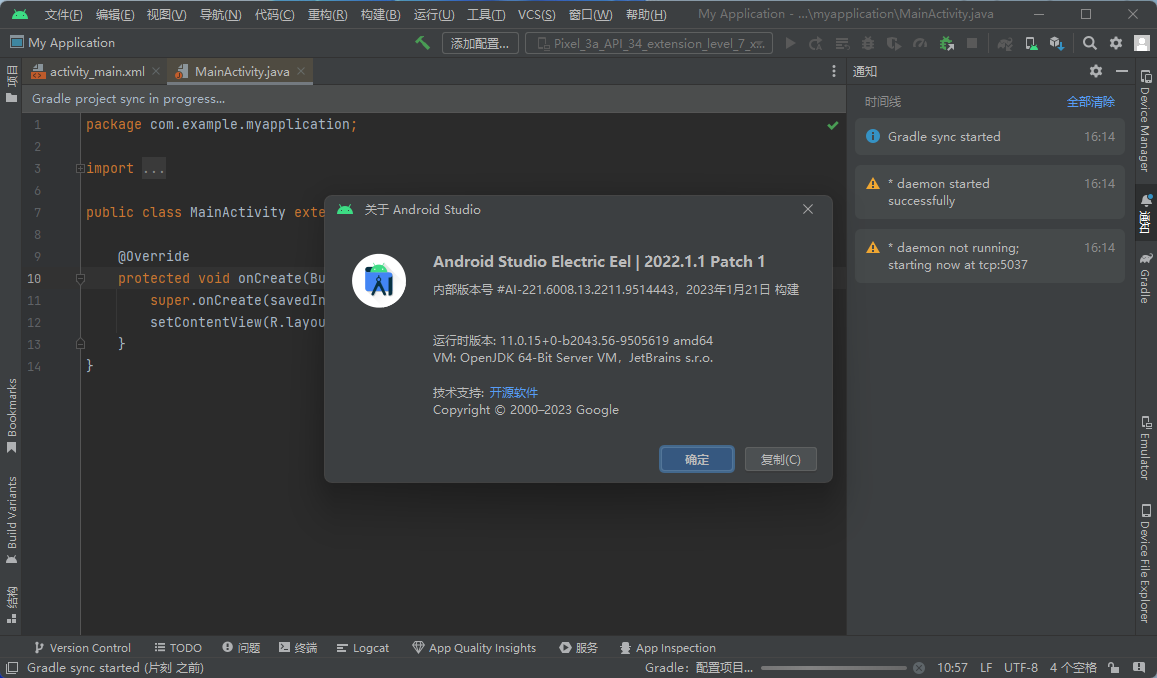Image resolution: width=1157 pixels, height=678 pixels.
Task: Click the Stop square icon in toolbar
Action: coord(973,44)
